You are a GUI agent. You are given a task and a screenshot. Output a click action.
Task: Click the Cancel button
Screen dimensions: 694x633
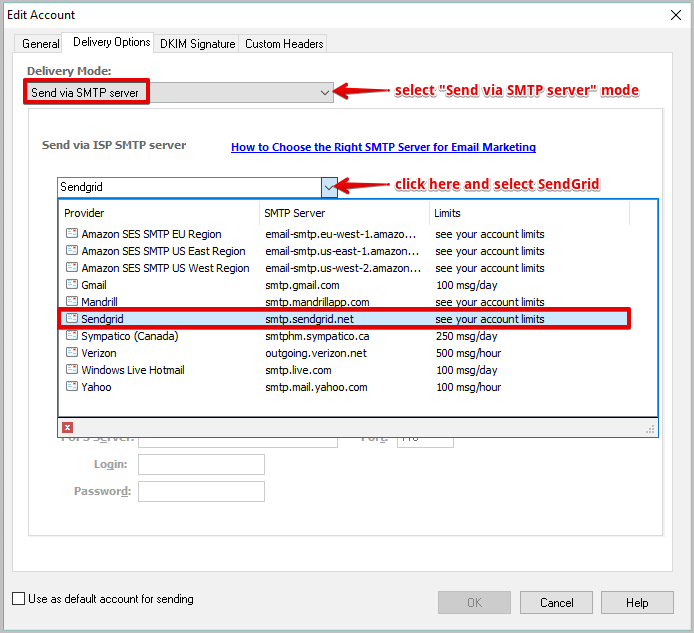(556, 602)
